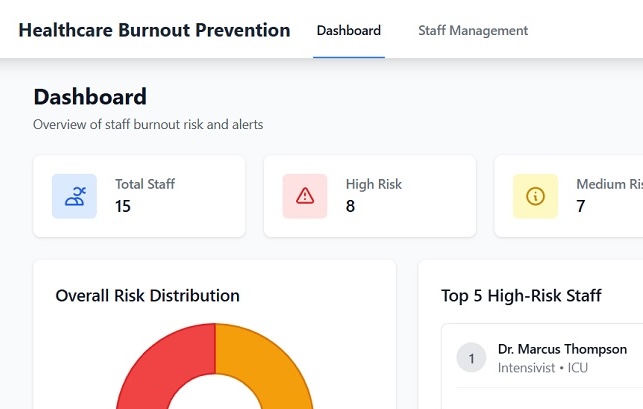
Task: Open Dr. Marcus Thompson's staff entry
Action: 562,350
